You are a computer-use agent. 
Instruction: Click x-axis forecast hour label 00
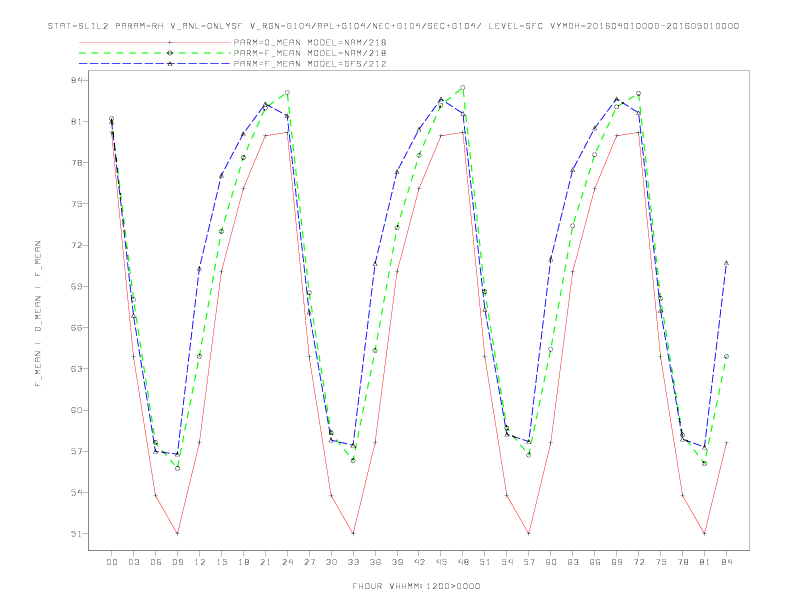tap(112, 562)
